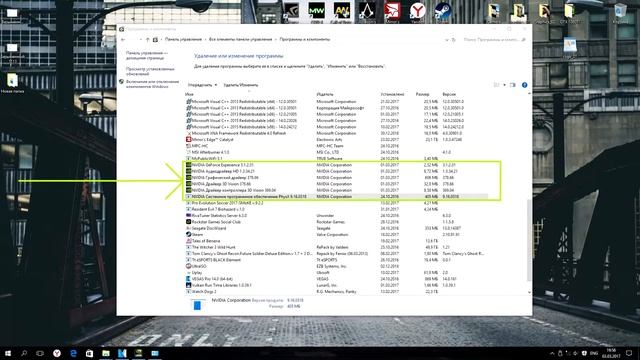Viewport: 640px width, 360px height.
Task: Show hidden tray icons chevron
Action: pos(552,353)
